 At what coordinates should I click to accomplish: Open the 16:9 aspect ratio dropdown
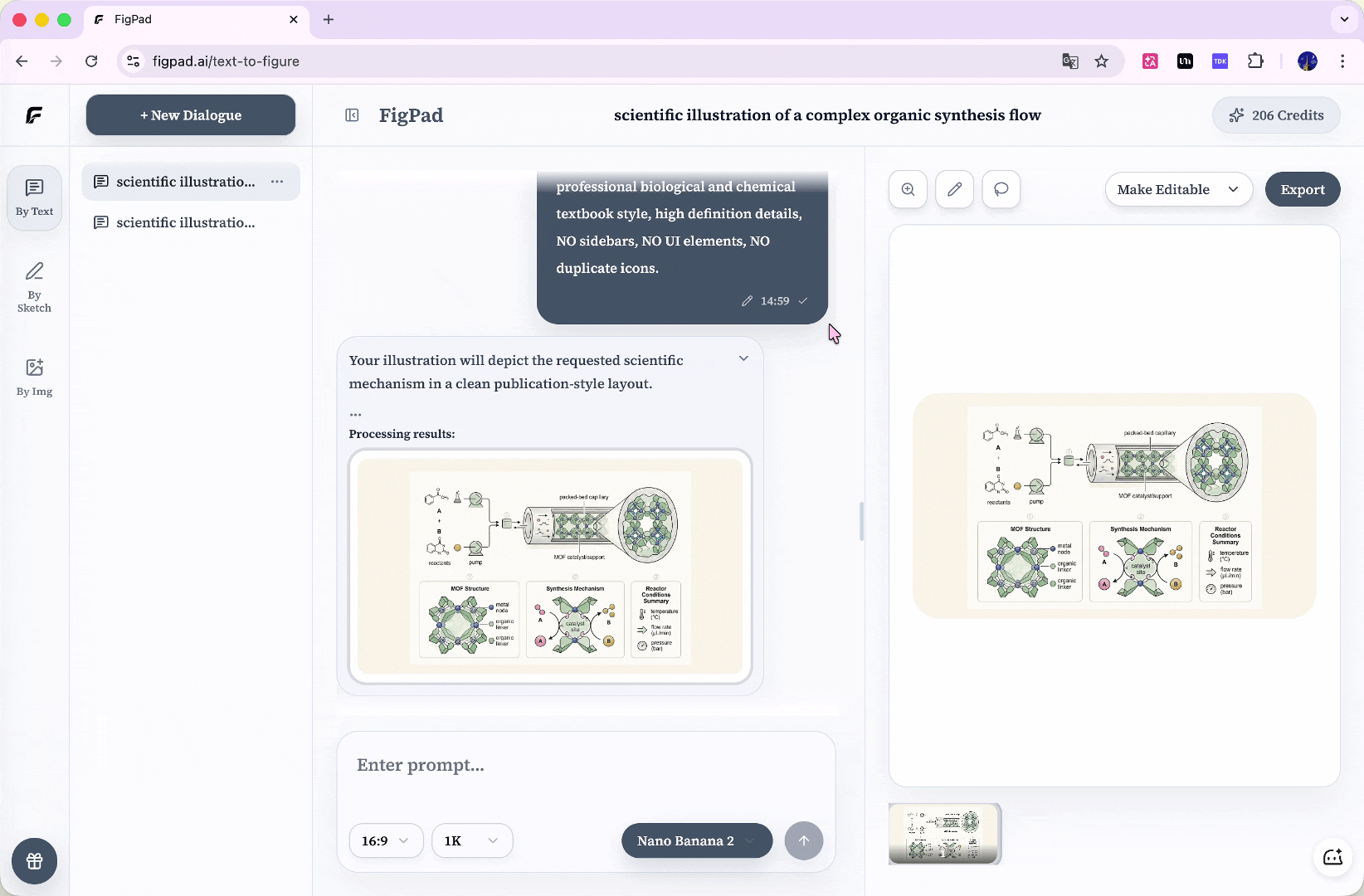(386, 840)
